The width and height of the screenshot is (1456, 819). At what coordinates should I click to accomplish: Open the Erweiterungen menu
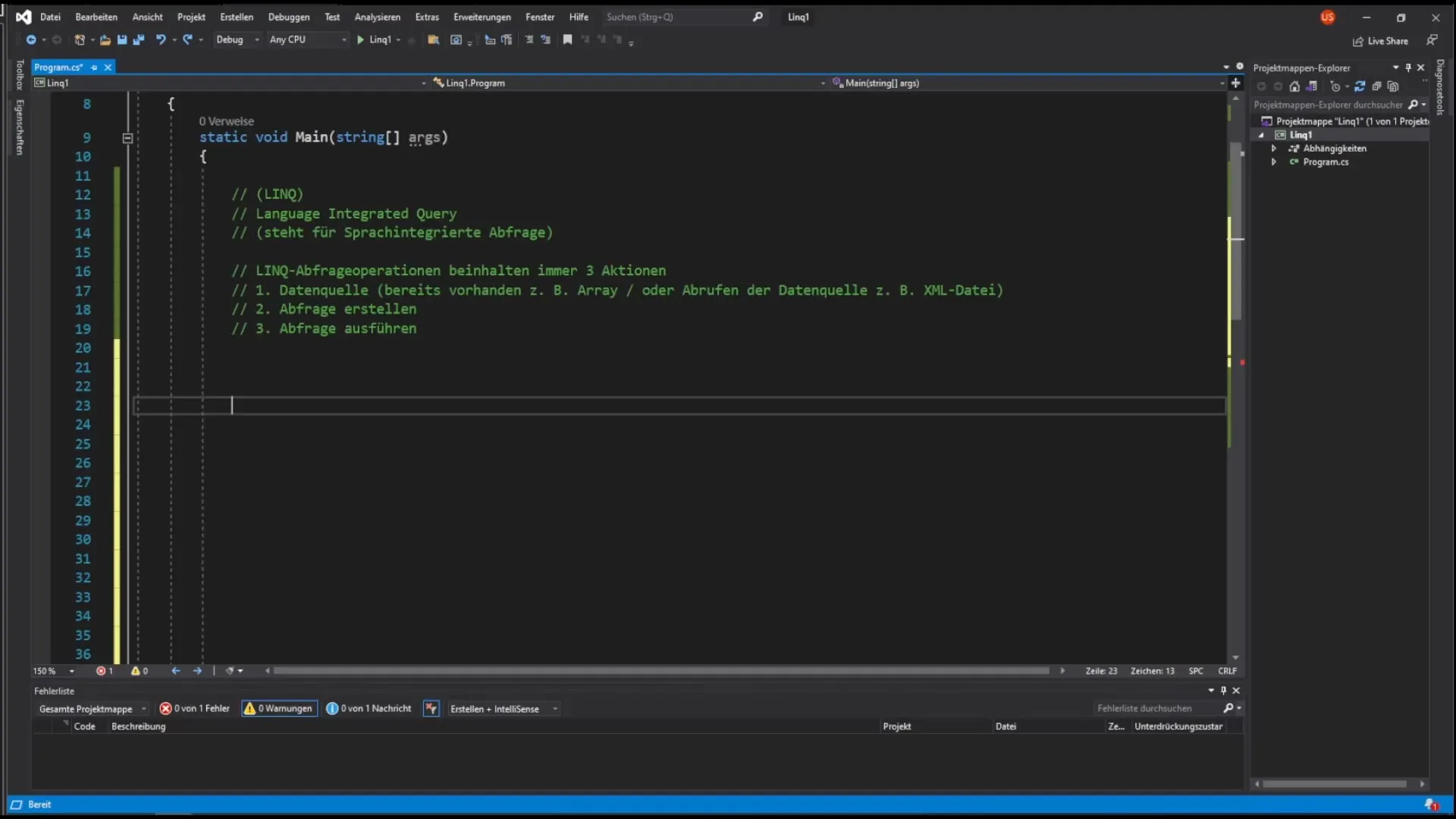pos(482,17)
